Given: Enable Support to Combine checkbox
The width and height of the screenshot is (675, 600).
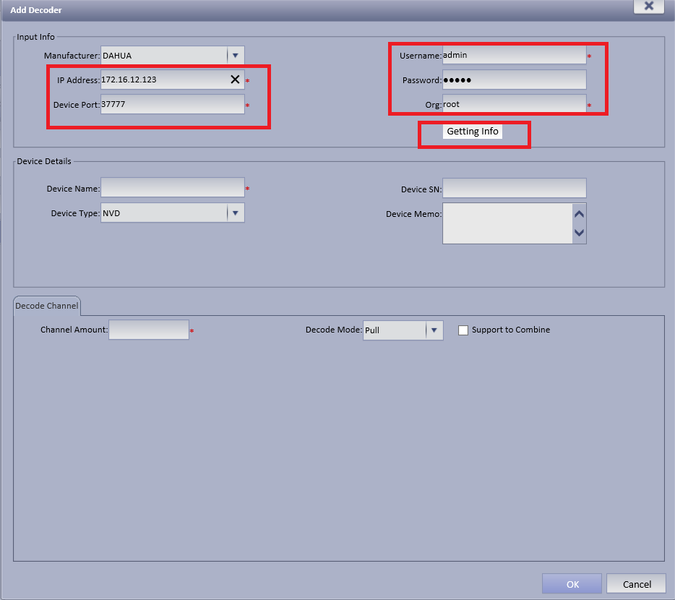Looking at the screenshot, I should [x=463, y=330].
